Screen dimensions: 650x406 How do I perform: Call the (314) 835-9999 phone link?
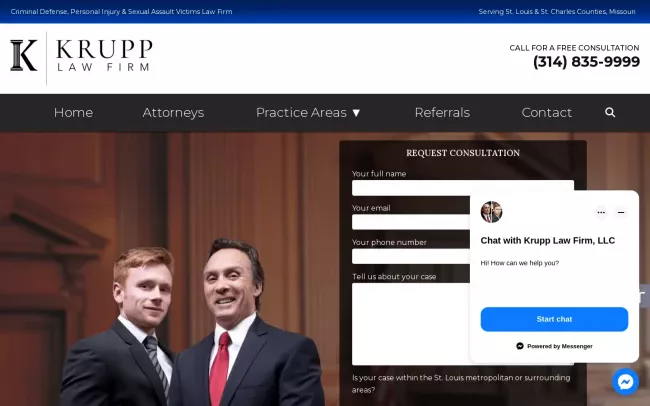coord(586,62)
